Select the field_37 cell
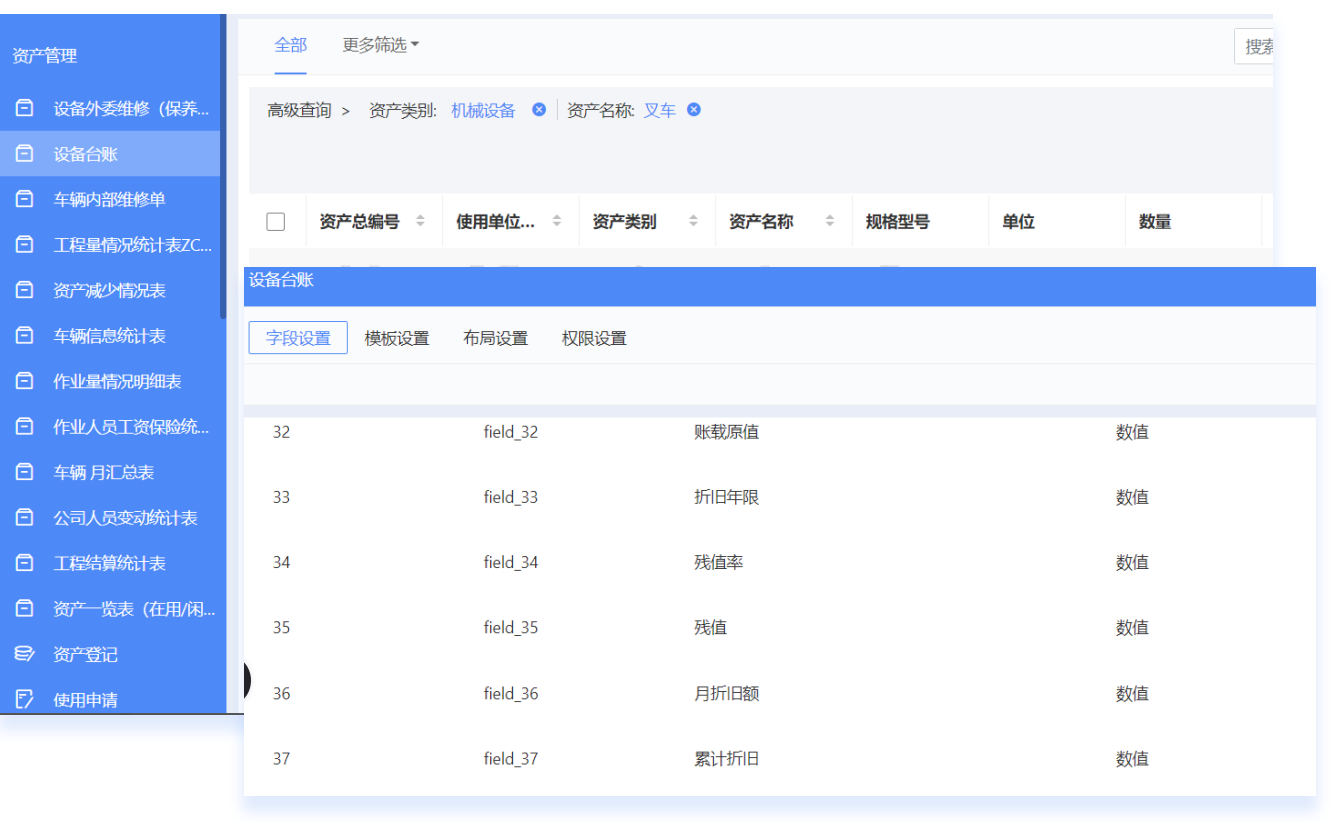The height and width of the screenshot is (822, 1344). point(511,758)
